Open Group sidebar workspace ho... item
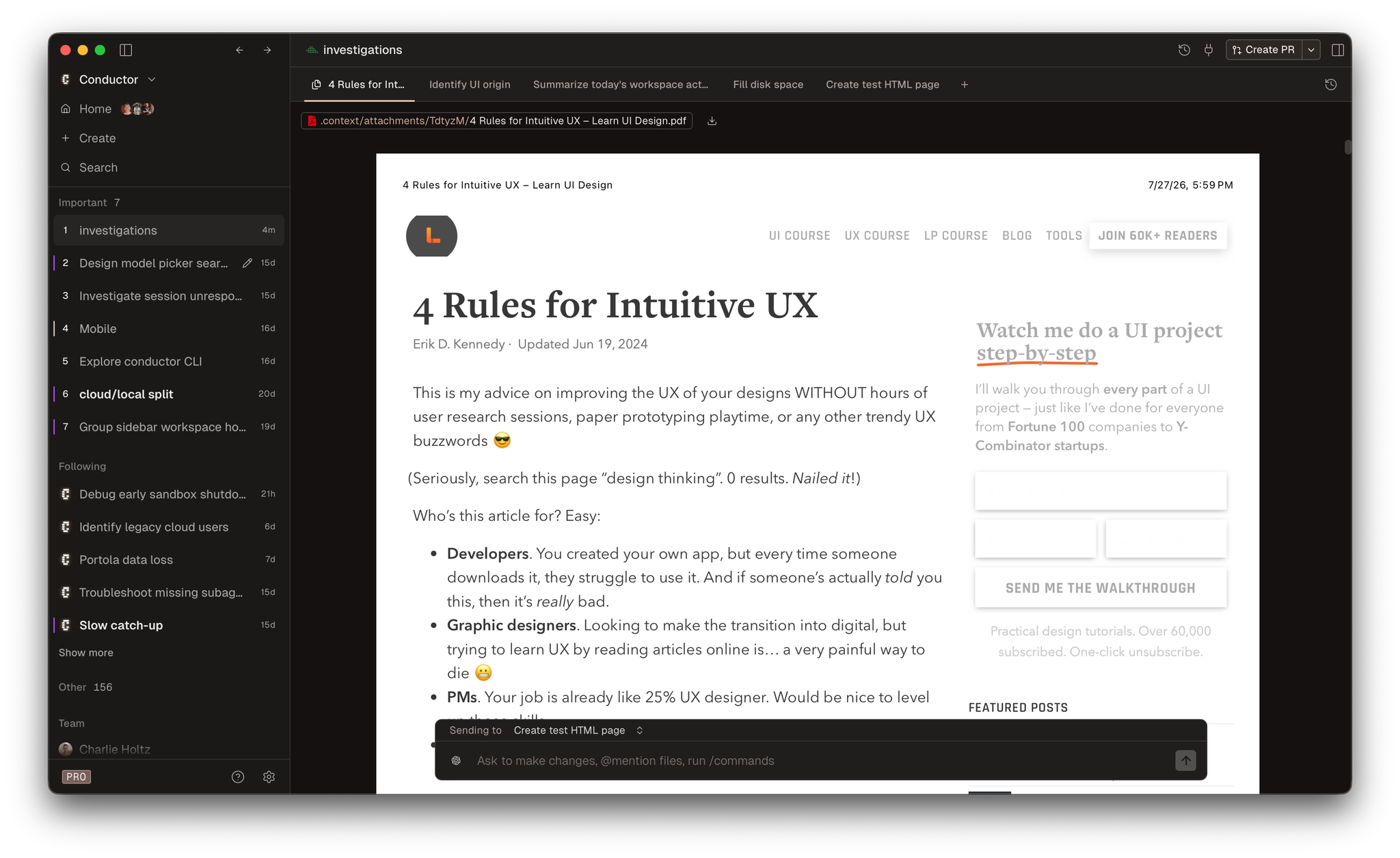Screen dimensions: 1400x858 coord(169,427)
